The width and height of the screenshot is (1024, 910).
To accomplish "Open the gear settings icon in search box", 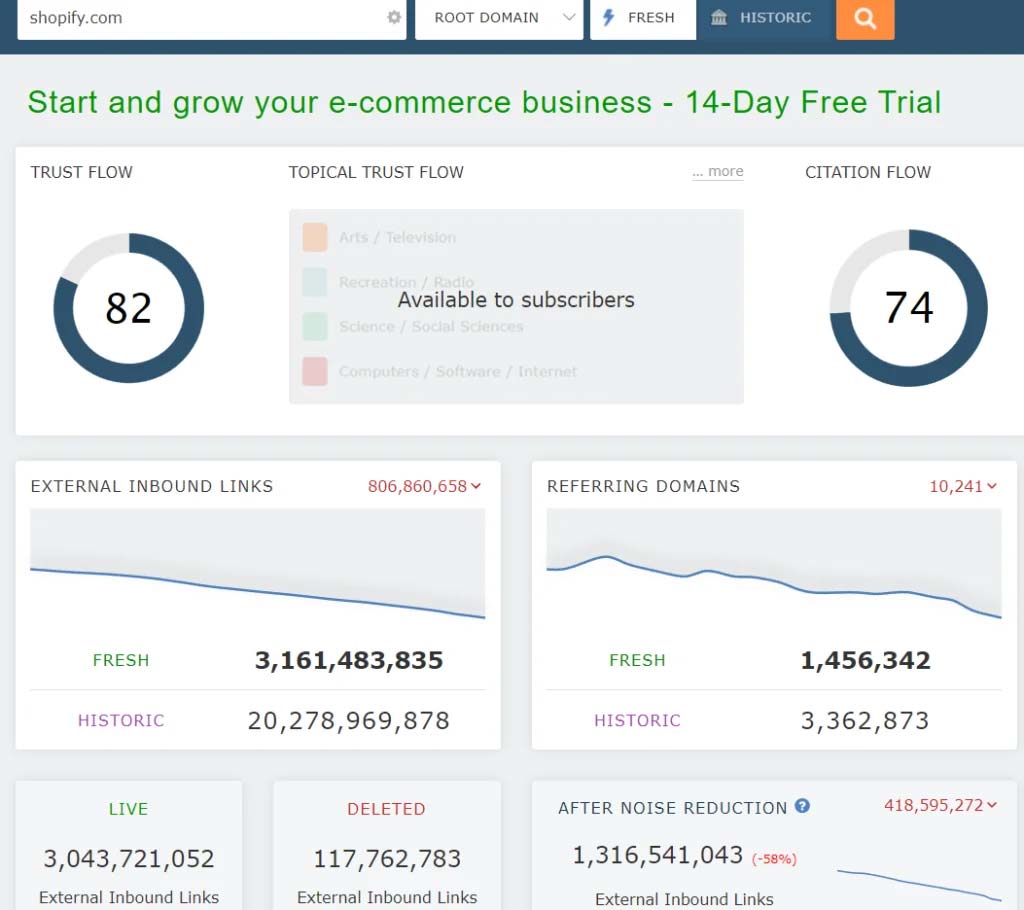I will tap(394, 18).
